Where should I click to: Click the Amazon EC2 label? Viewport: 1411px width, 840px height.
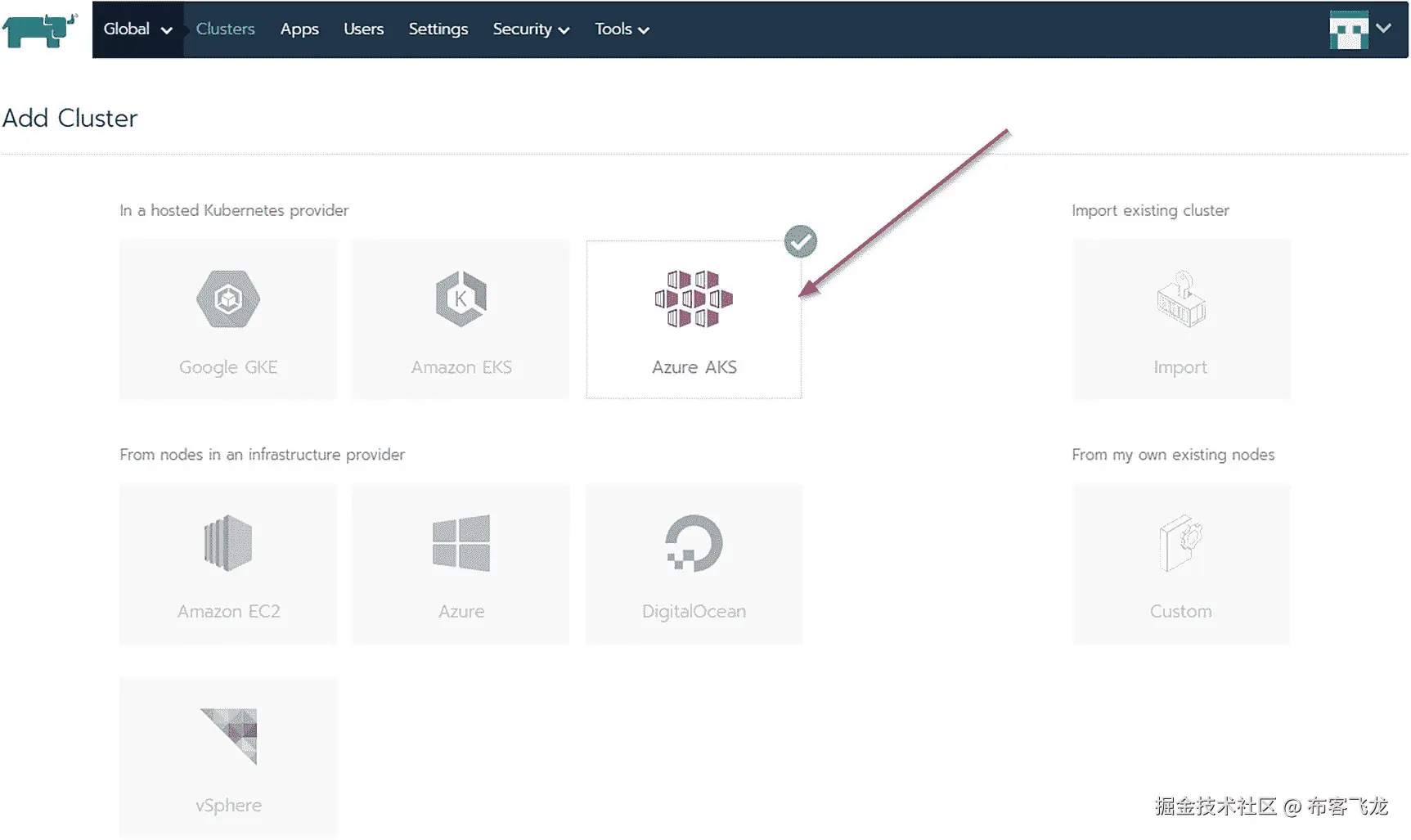click(229, 611)
